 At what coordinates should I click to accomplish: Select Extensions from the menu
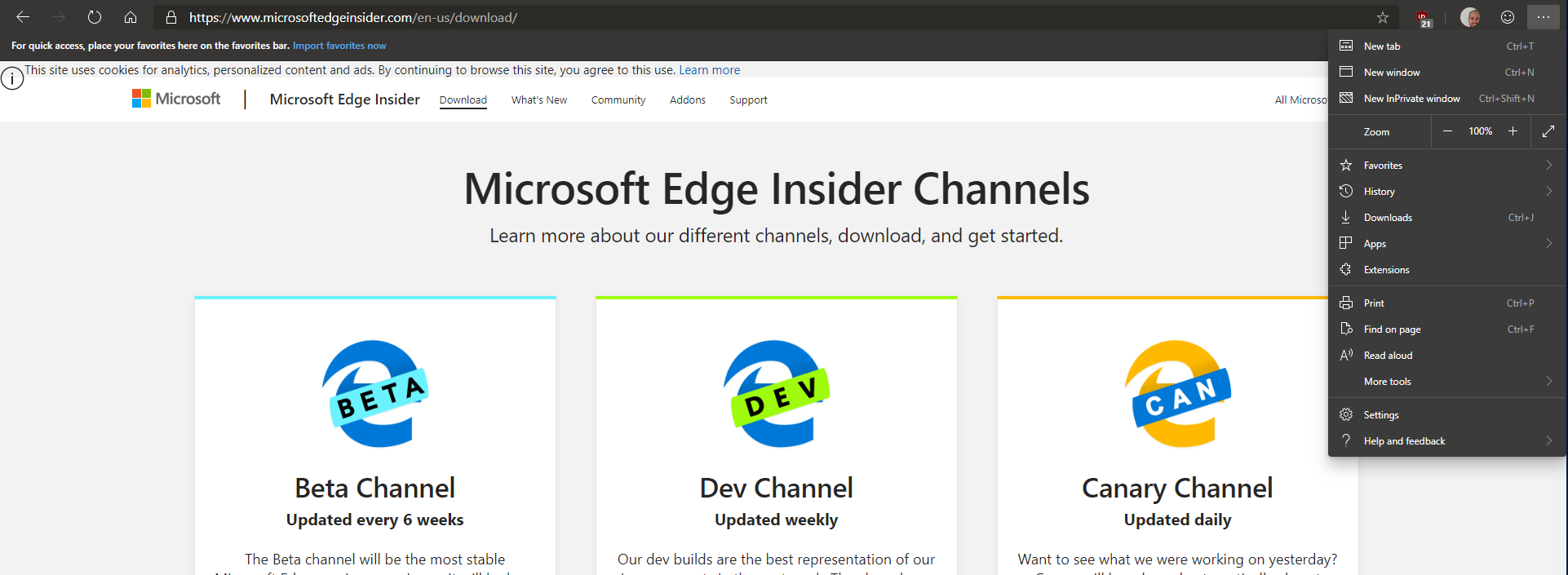(1386, 270)
